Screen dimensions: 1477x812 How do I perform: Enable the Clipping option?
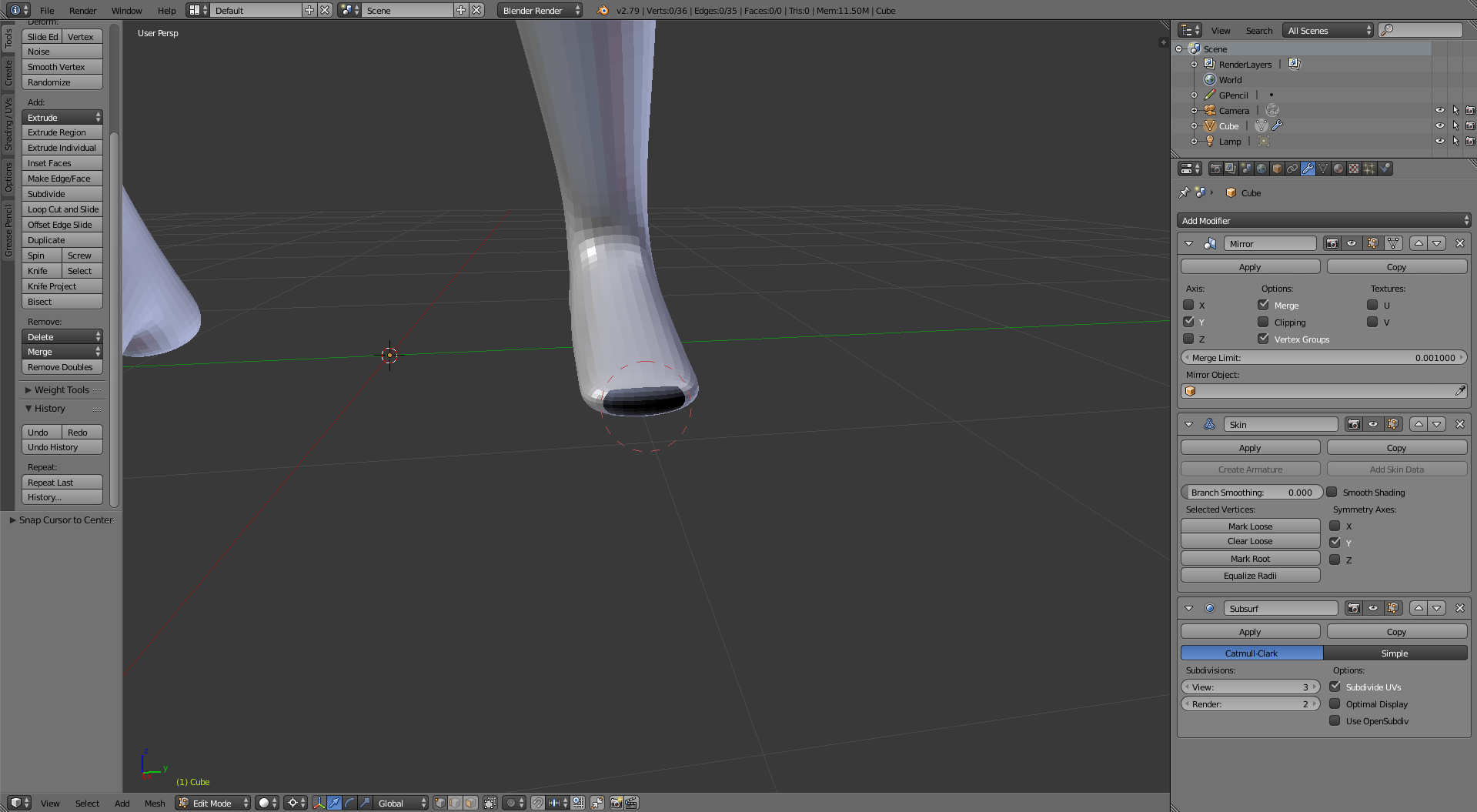pos(1263,322)
